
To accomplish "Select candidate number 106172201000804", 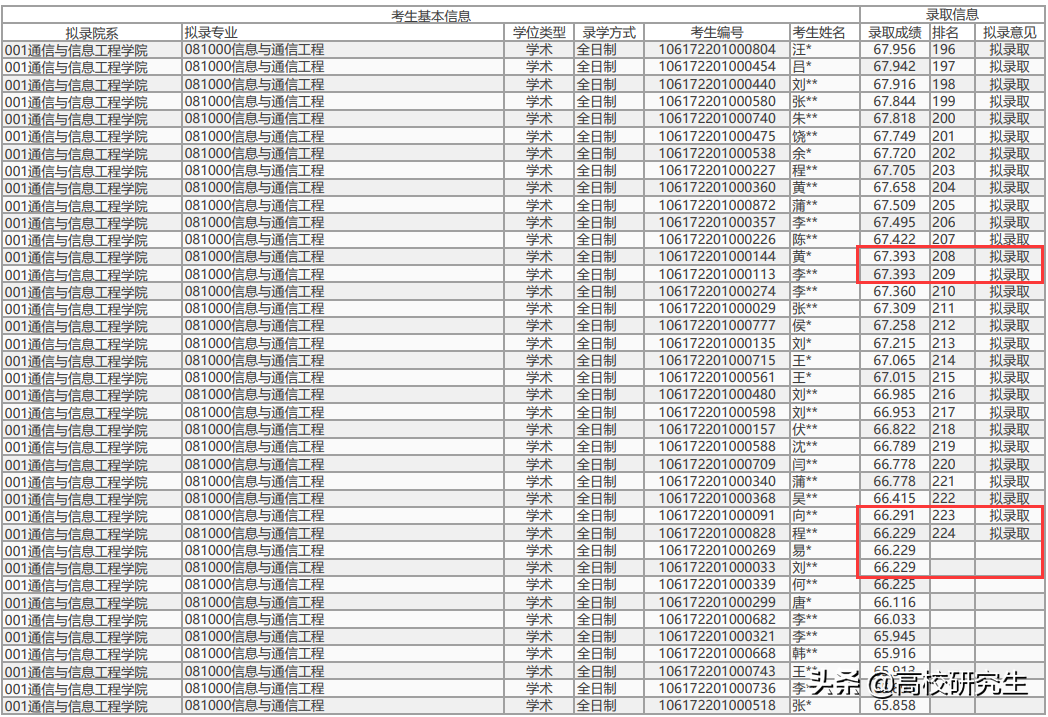I will (x=717, y=49).
